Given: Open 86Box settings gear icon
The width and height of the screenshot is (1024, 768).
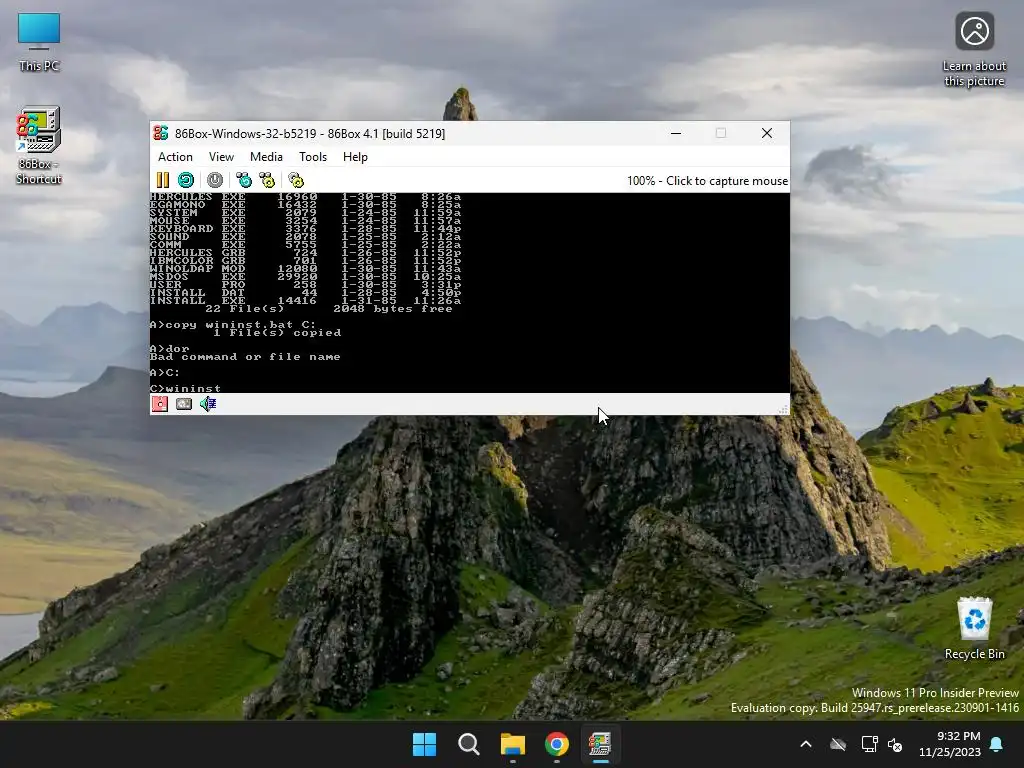Looking at the screenshot, I should point(296,180).
